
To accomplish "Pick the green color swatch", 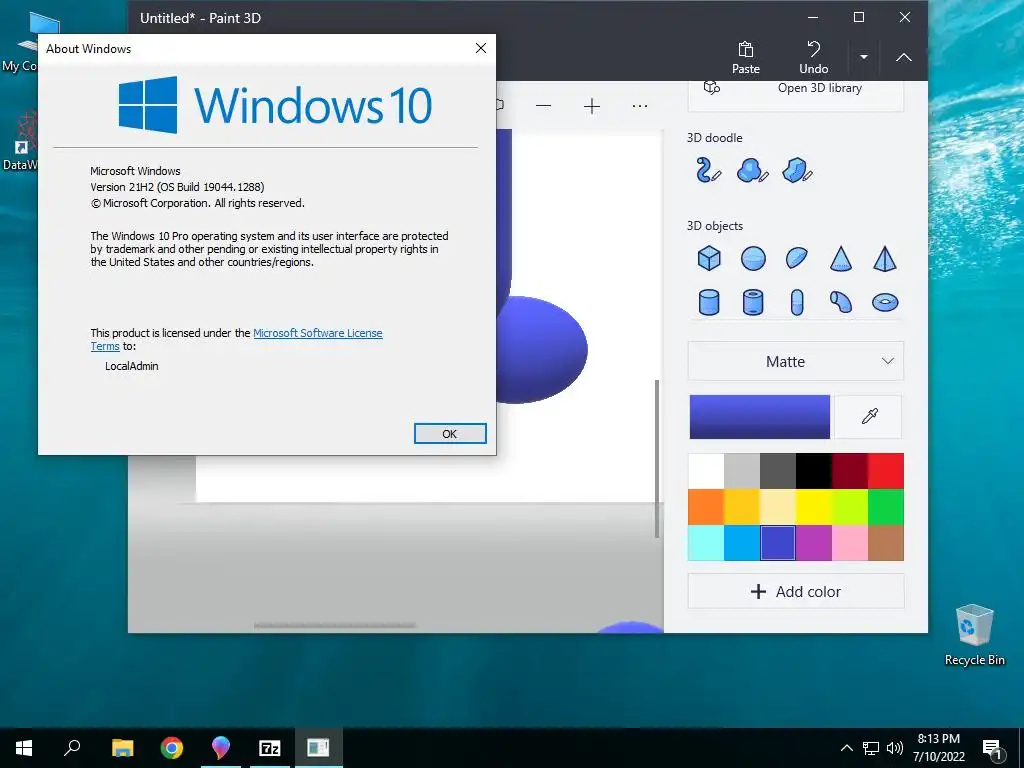I will point(886,507).
